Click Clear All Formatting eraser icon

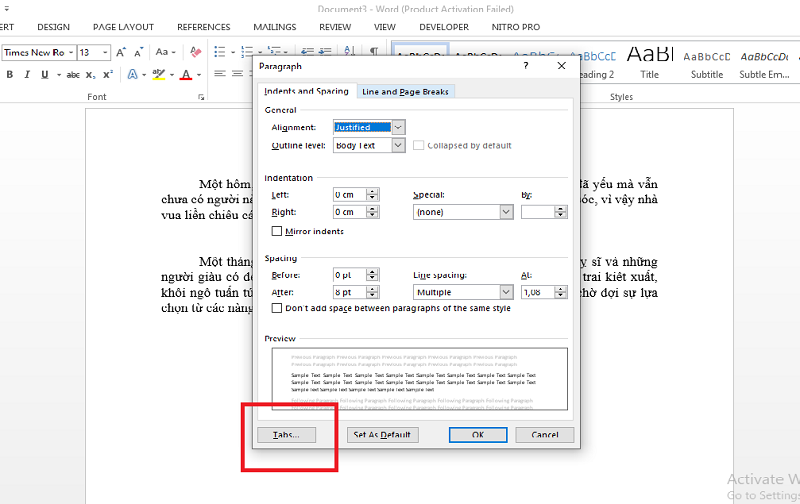pos(195,52)
